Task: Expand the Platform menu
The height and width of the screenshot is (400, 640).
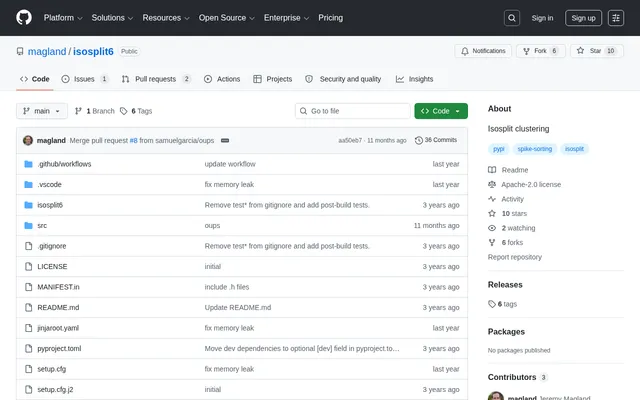Action: point(63,18)
